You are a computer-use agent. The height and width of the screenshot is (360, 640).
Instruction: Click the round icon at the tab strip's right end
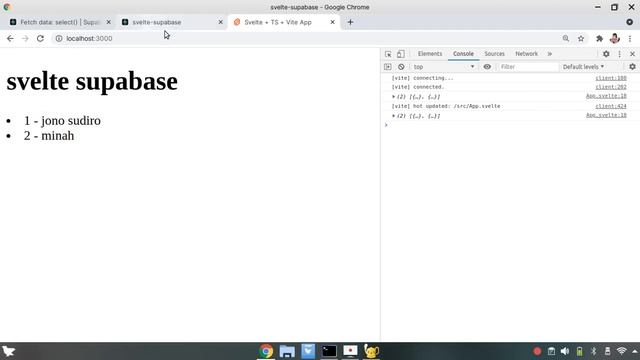tap(630, 22)
